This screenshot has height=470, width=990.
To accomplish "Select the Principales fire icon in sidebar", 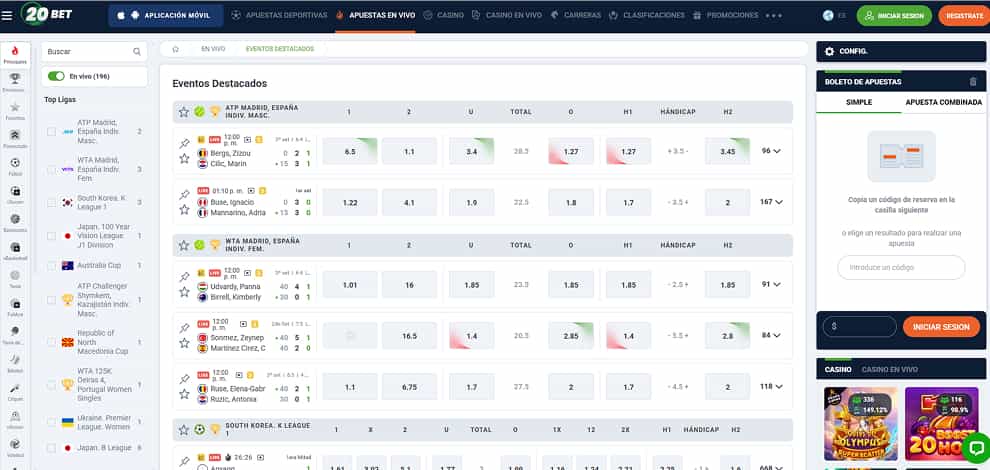I will coord(15,54).
